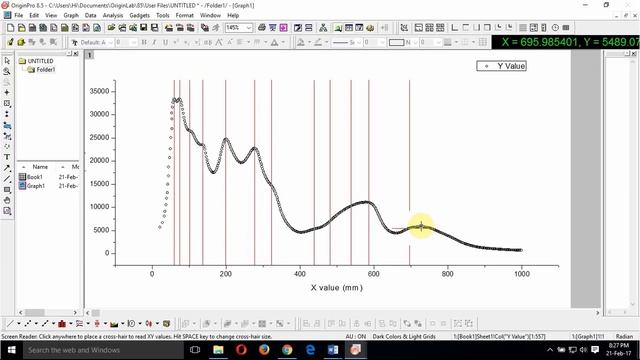
Task: Expand the scatter plot types dropdown arrow
Action: (x=36, y=324)
